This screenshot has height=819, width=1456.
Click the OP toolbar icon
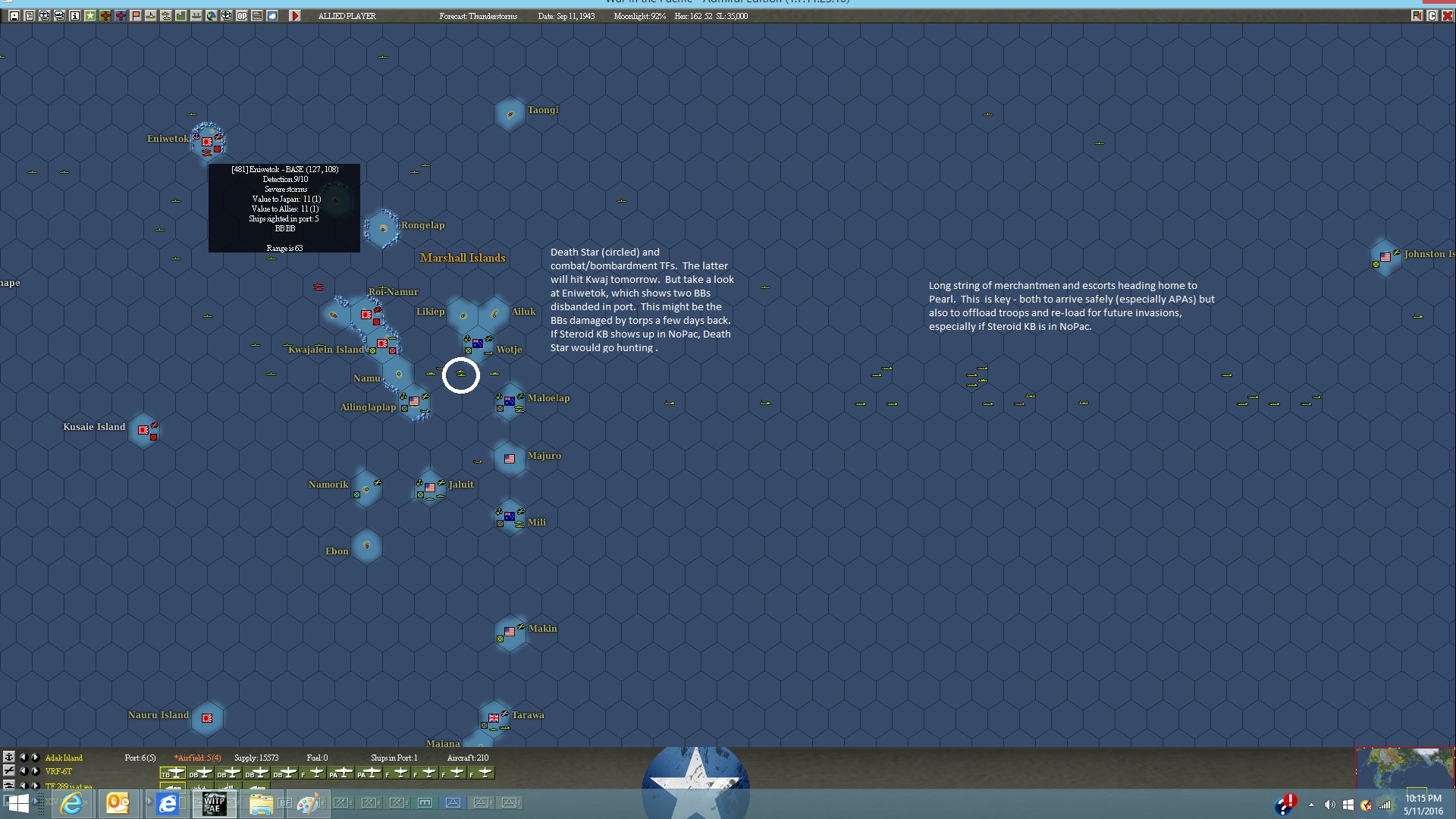click(242, 16)
